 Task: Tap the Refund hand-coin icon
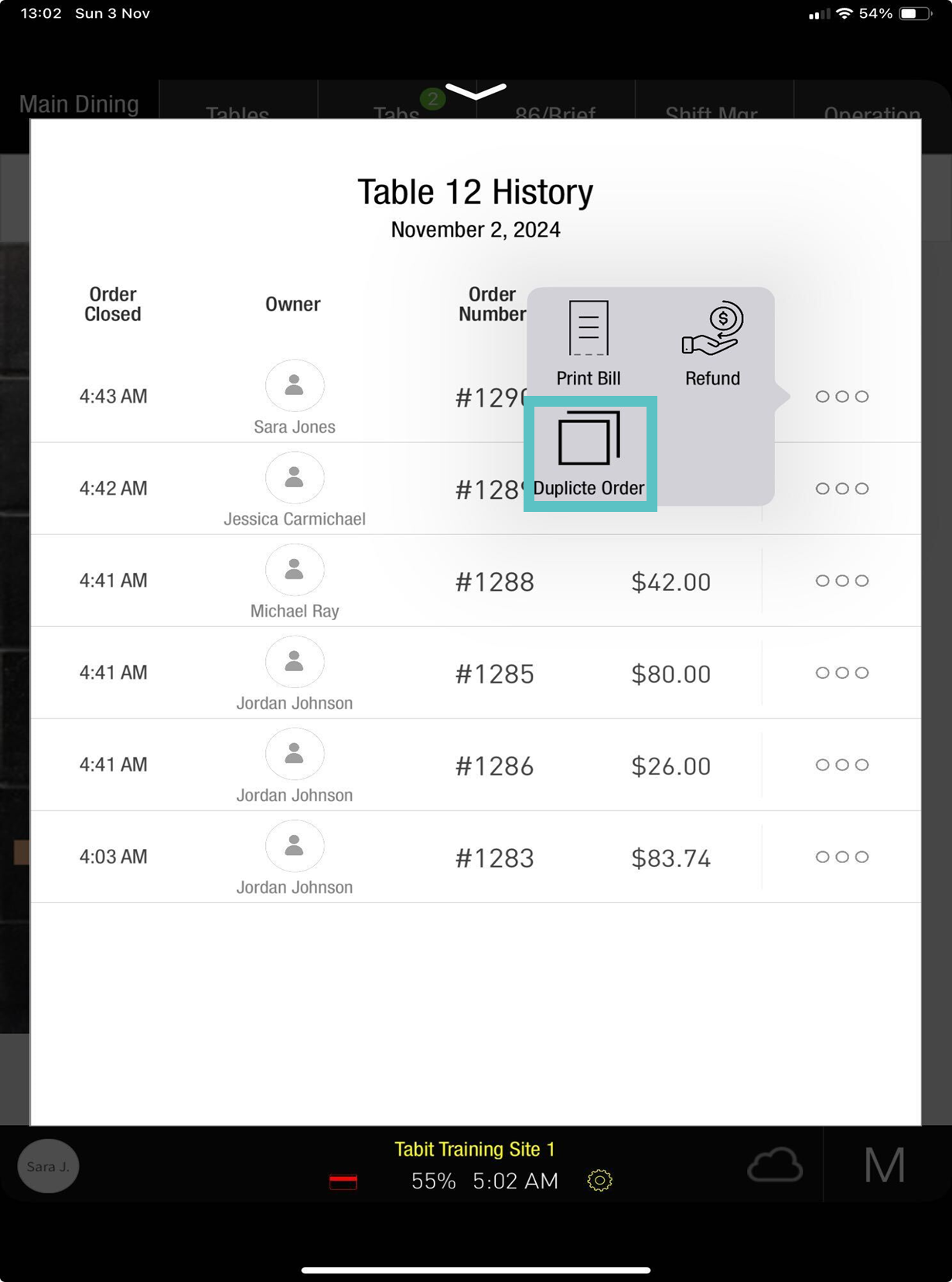(x=712, y=329)
